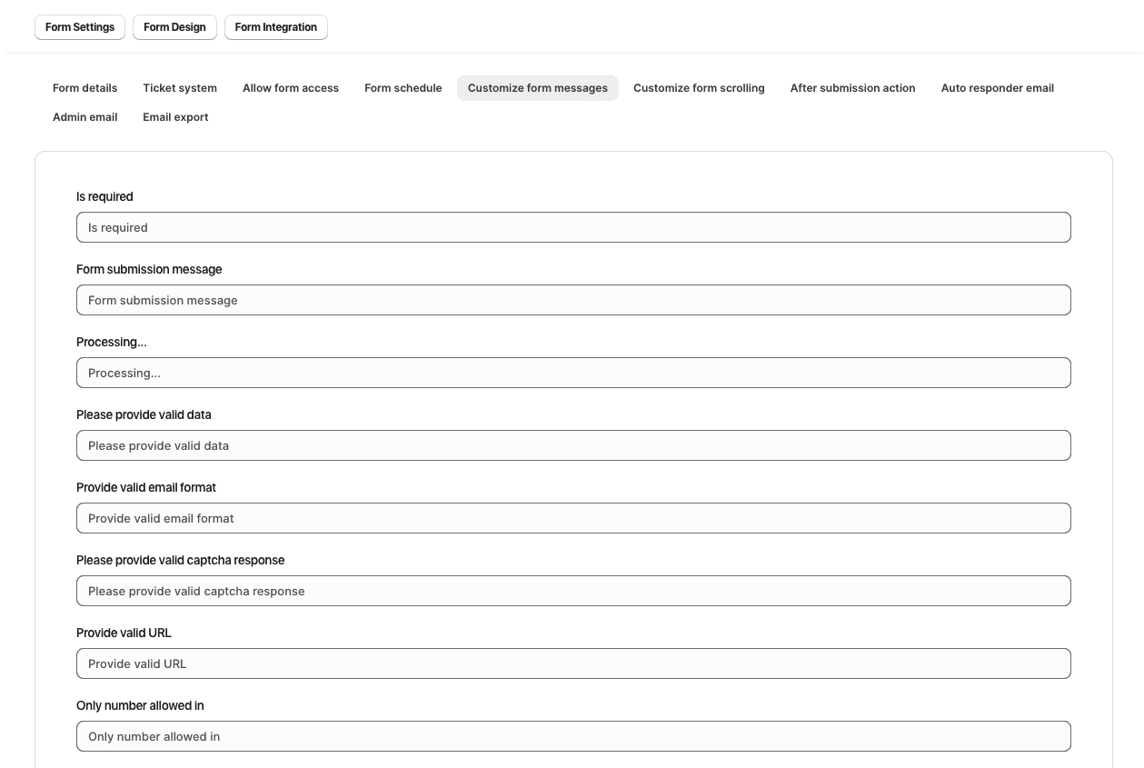Click the Please provide valid data field
This screenshot has height=768, width=1144.
click(x=573, y=446)
